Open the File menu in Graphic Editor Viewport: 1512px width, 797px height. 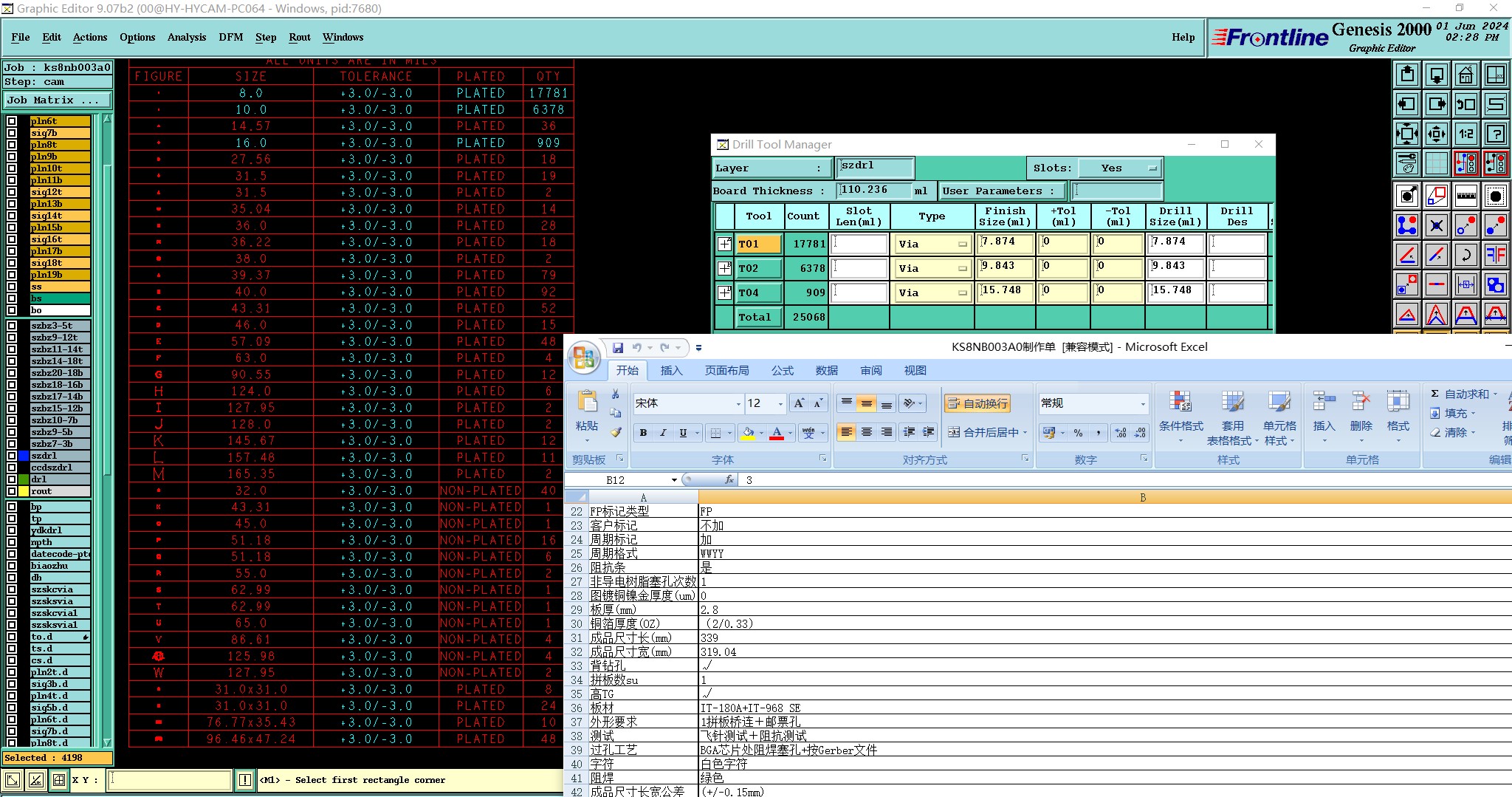point(21,37)
